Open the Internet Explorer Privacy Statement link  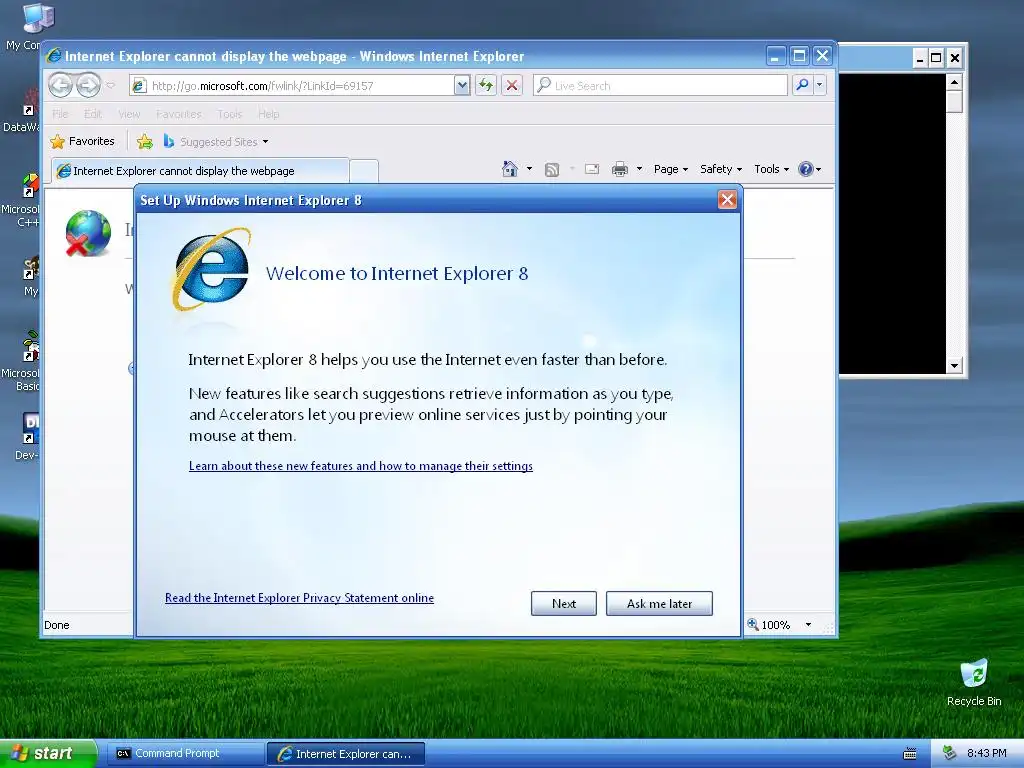299,598
